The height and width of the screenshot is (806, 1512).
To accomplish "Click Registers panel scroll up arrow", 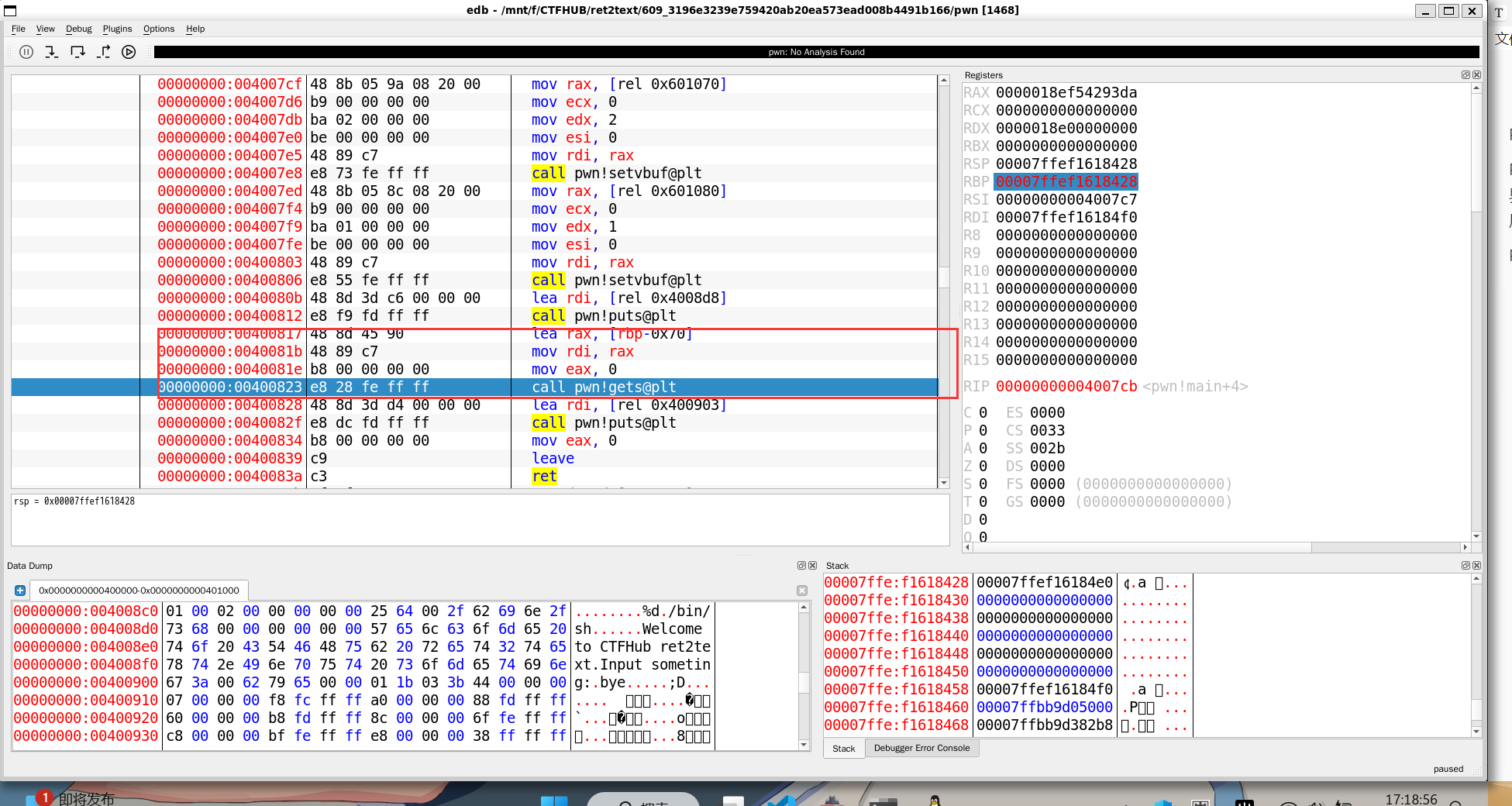I will (1476, 88).
